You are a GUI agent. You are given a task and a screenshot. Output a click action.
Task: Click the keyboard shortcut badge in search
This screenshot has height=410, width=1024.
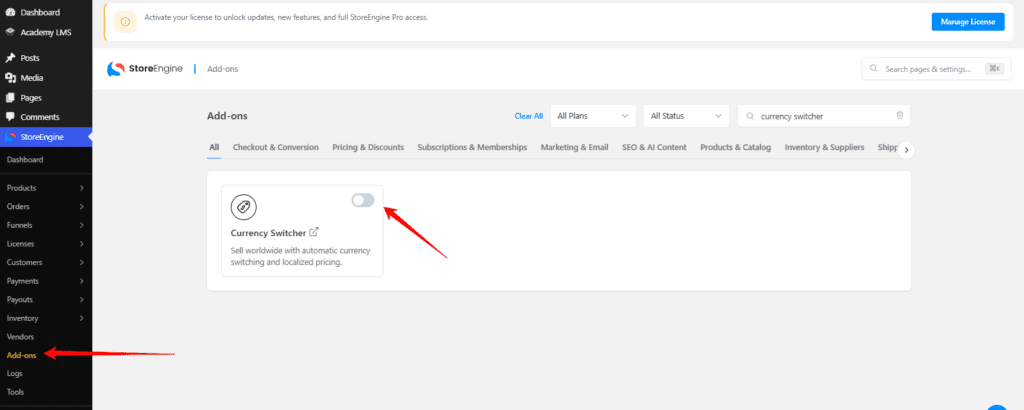pyautogui.click(x=994, y=69)
